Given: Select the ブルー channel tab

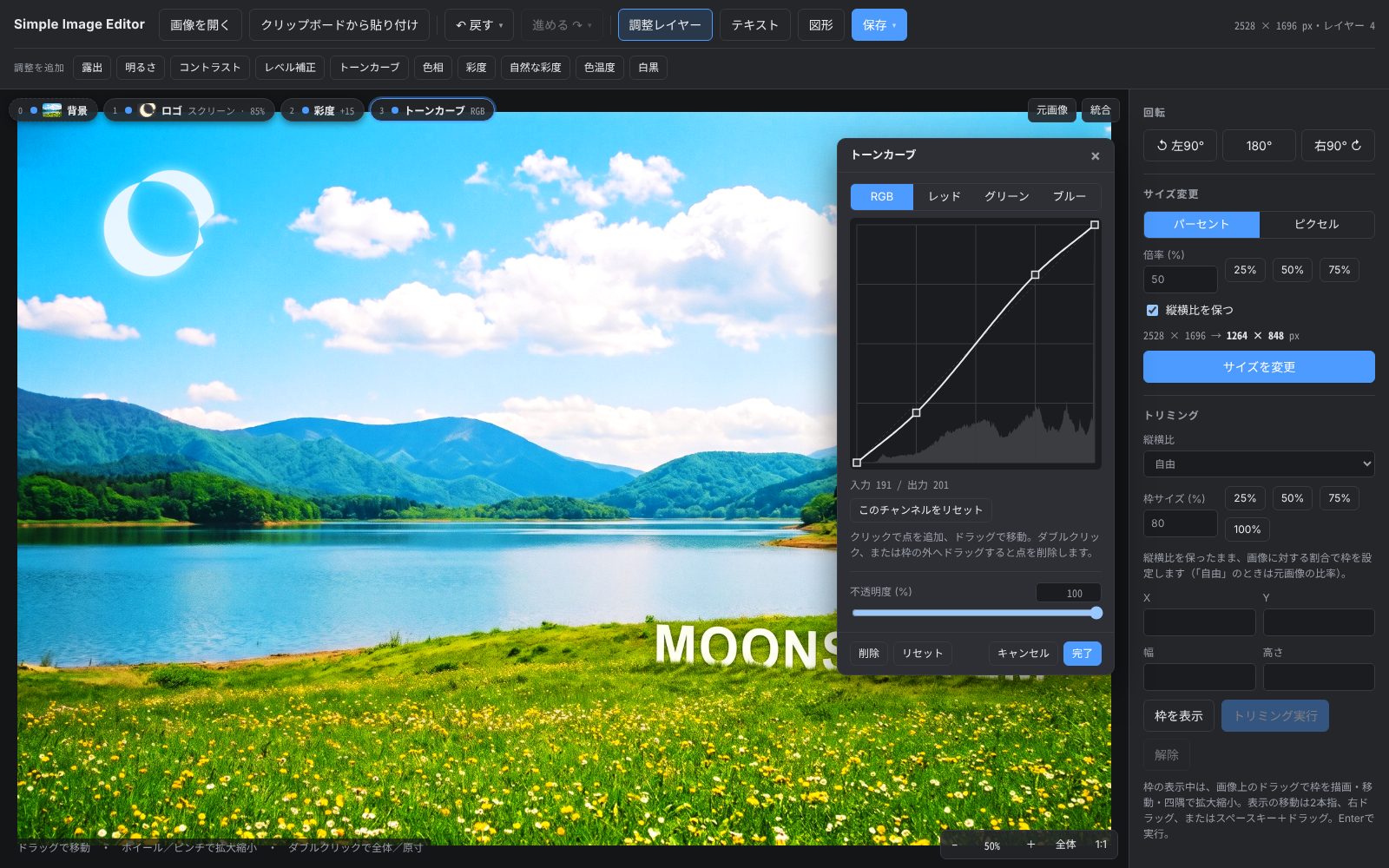Looking at the screenshot, I should 1070,196.
